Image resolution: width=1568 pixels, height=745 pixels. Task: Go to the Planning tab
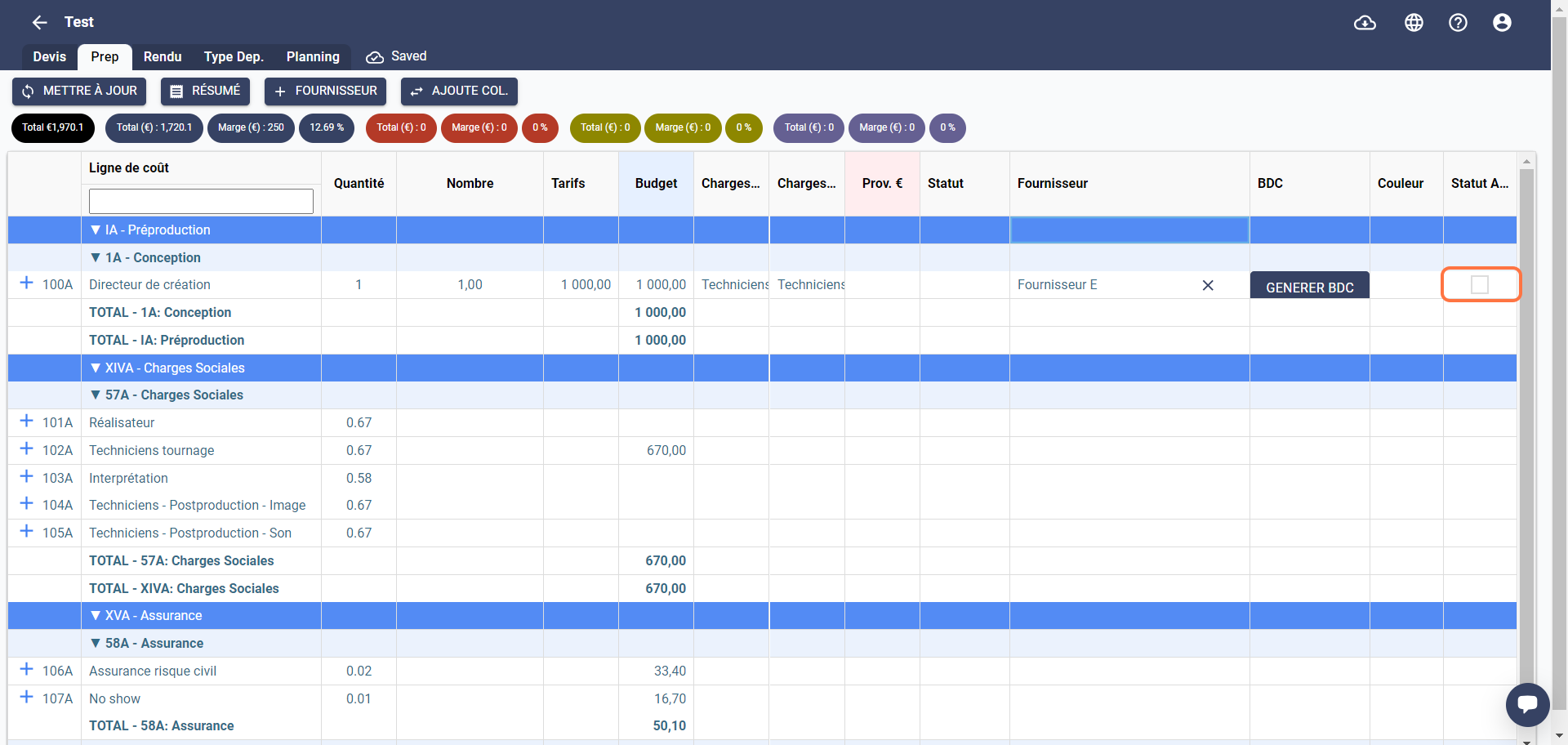313,56
